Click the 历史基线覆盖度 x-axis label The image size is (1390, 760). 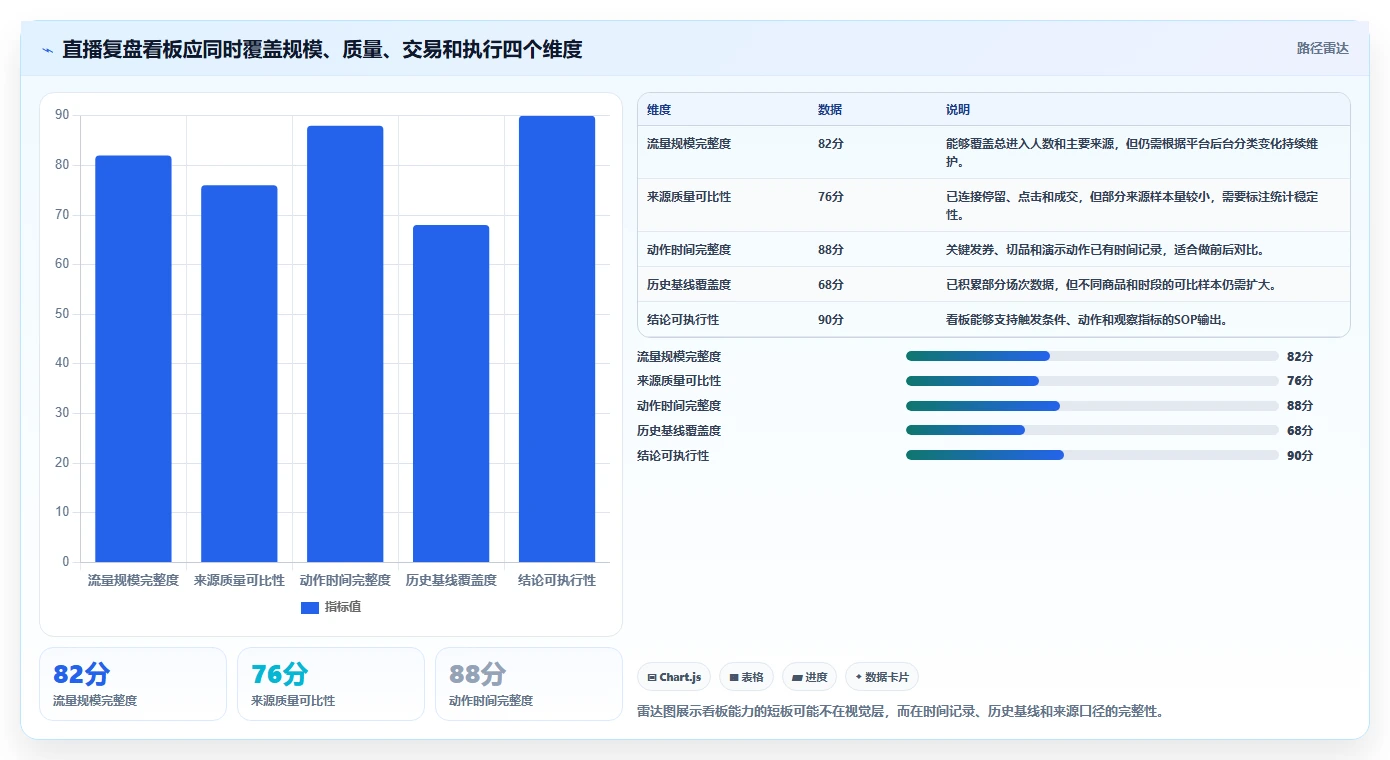451,580
